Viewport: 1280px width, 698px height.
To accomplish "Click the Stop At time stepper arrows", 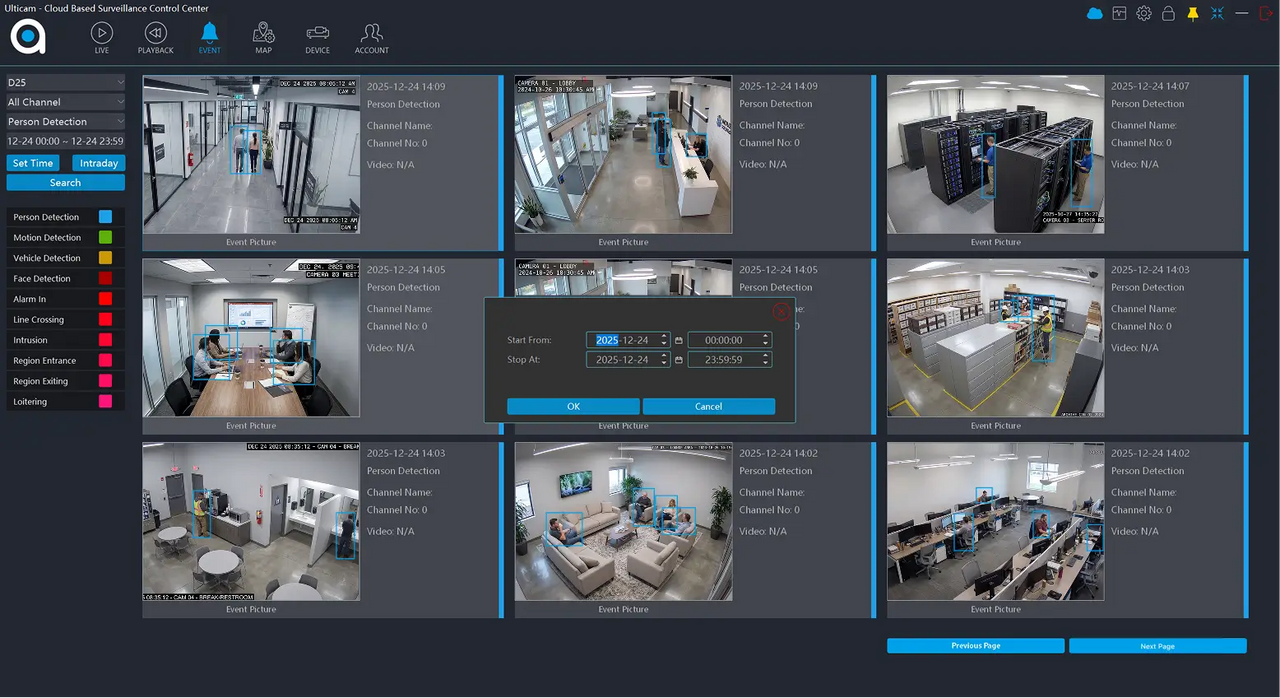I will tap(766, 359).
